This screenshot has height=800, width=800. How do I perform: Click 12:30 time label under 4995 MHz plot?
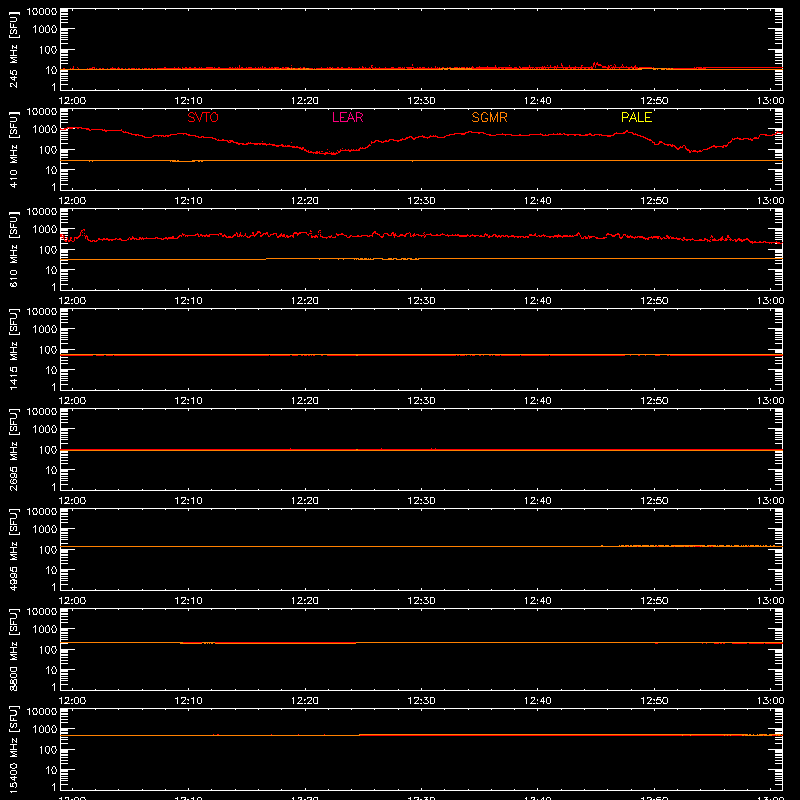point(421,601)
